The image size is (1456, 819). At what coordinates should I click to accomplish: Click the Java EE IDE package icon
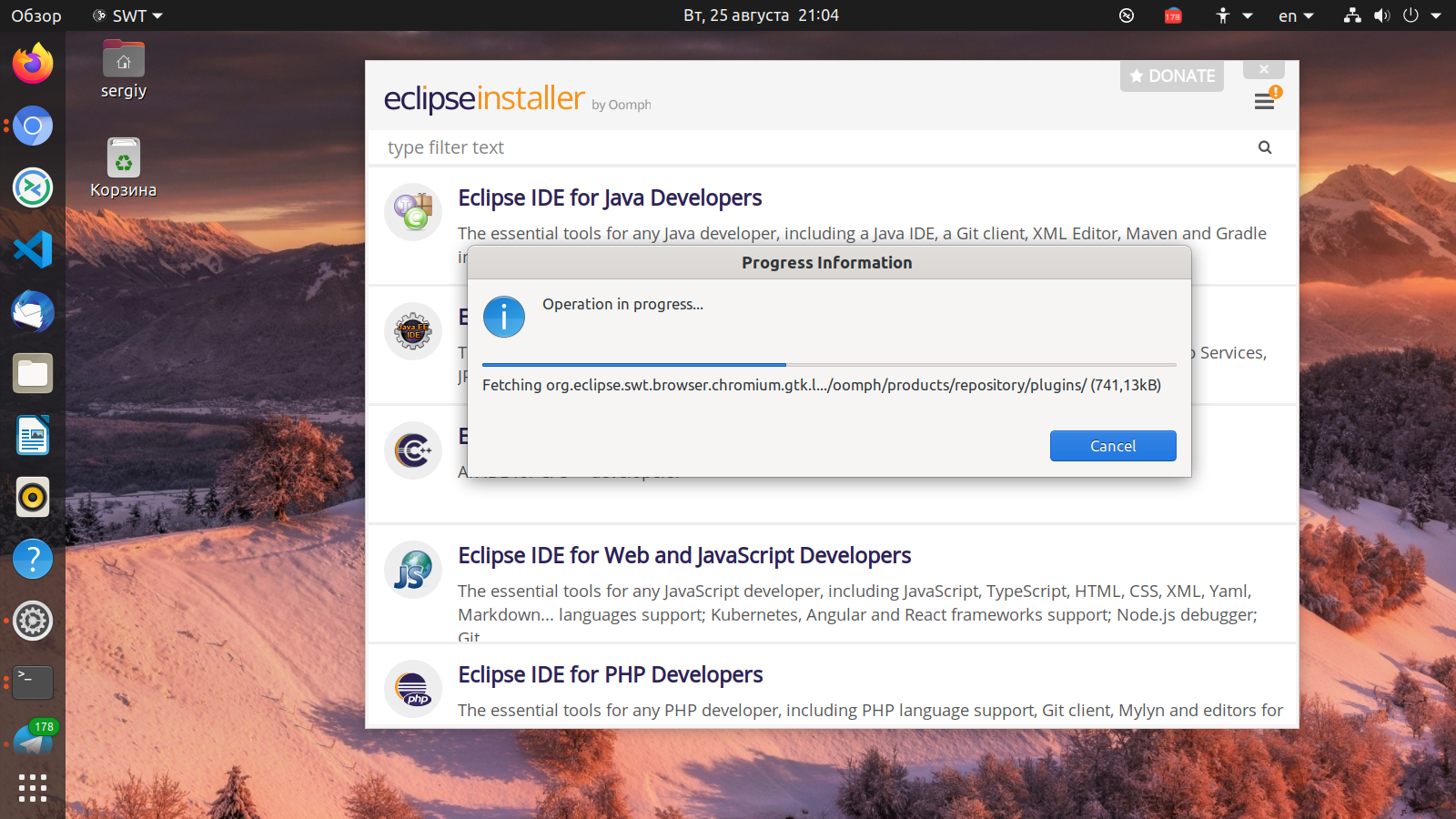click(x=413, y=331)
